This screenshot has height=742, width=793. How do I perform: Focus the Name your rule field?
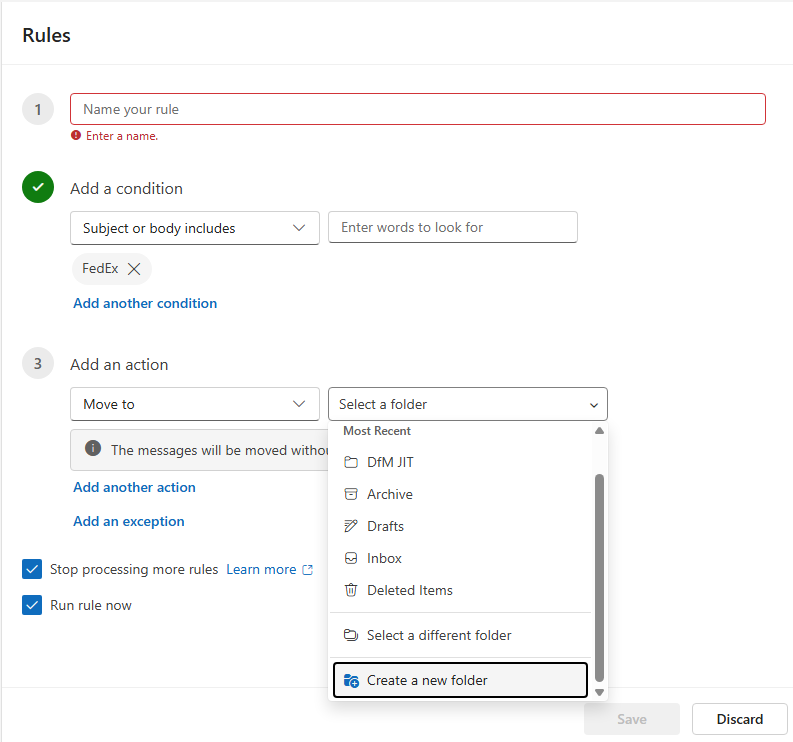(x=418, y=109)
